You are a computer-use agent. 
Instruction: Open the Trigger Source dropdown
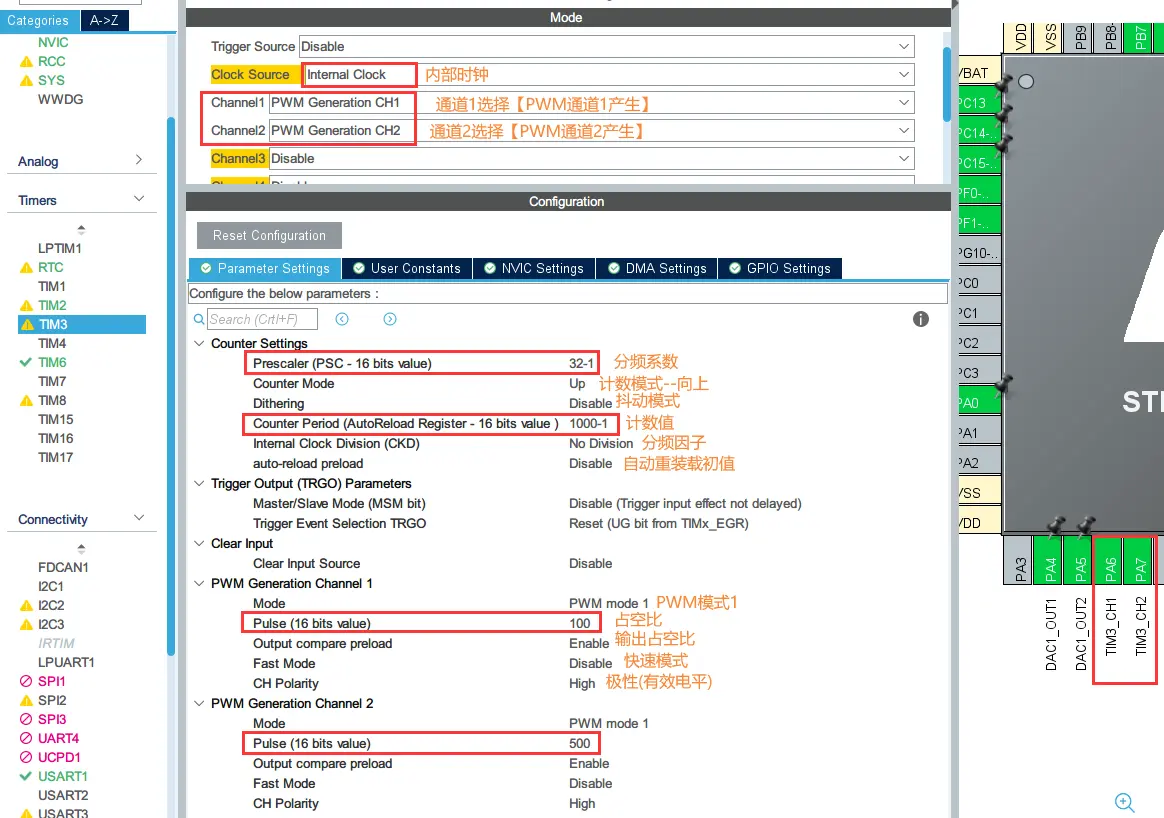tap(904, 47)
